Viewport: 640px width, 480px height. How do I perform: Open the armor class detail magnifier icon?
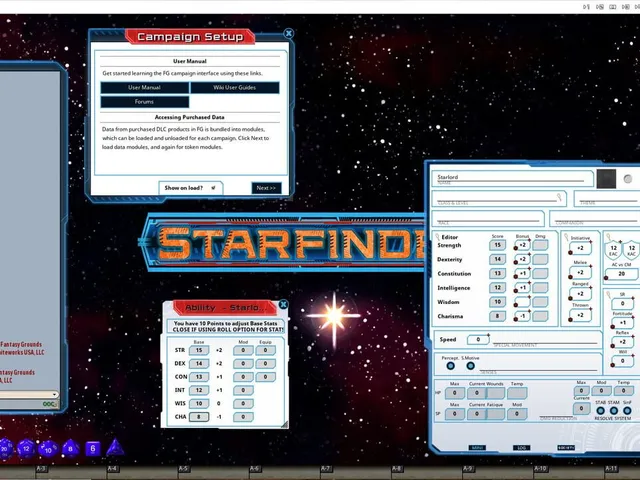[608, 237]
